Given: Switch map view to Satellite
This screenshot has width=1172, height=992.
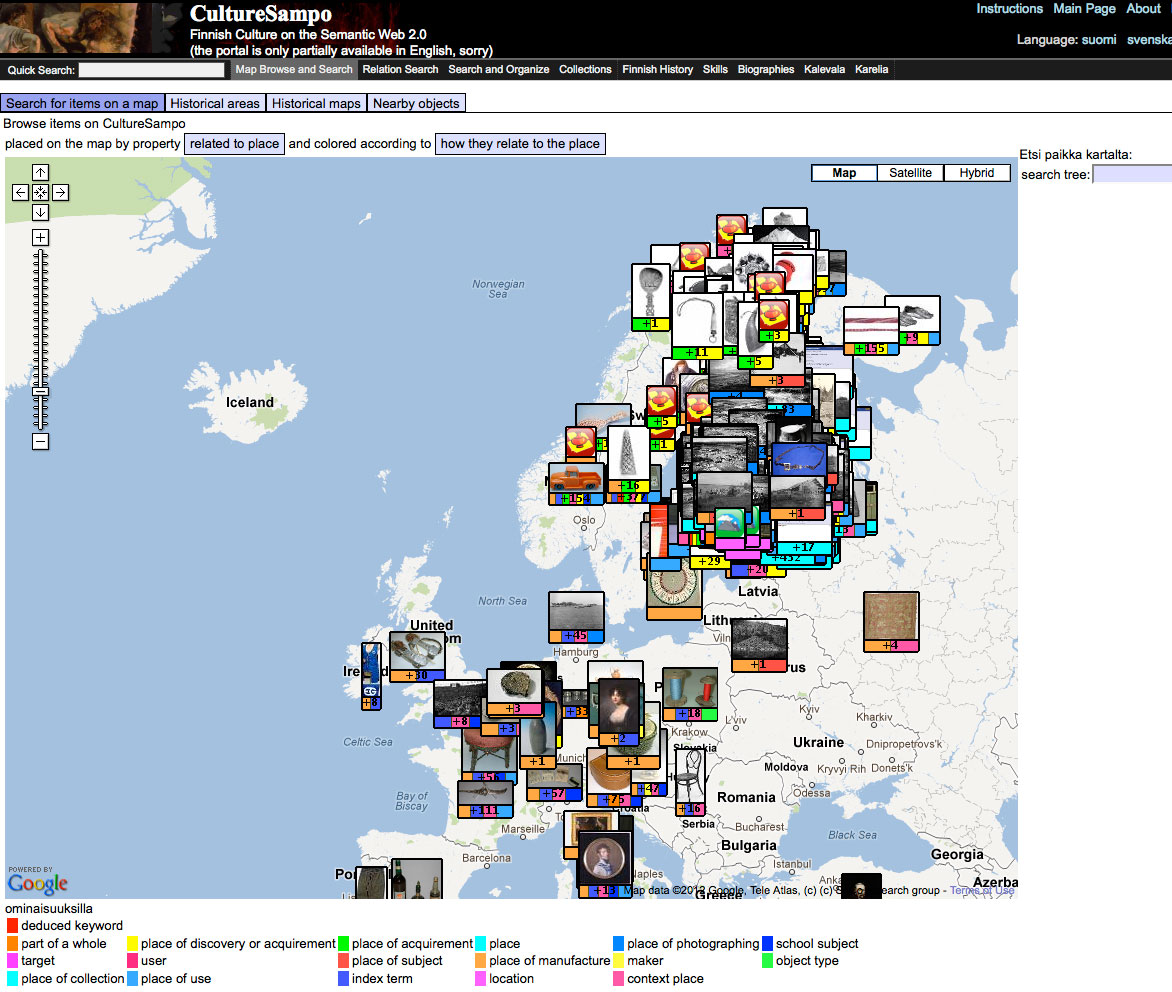Looking at the screenshot, I should click(910, 173).
